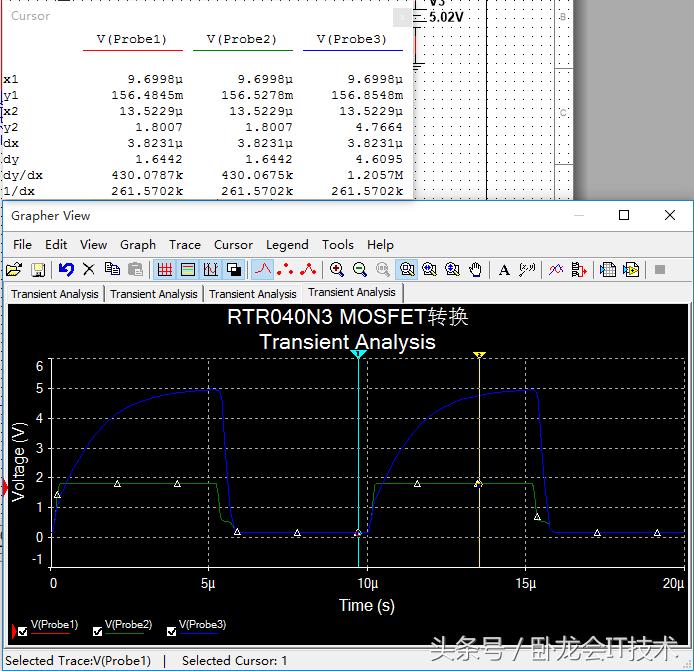Click the Copy icon in toolbar
Screen dimensions: 694x671
[112, 269]
